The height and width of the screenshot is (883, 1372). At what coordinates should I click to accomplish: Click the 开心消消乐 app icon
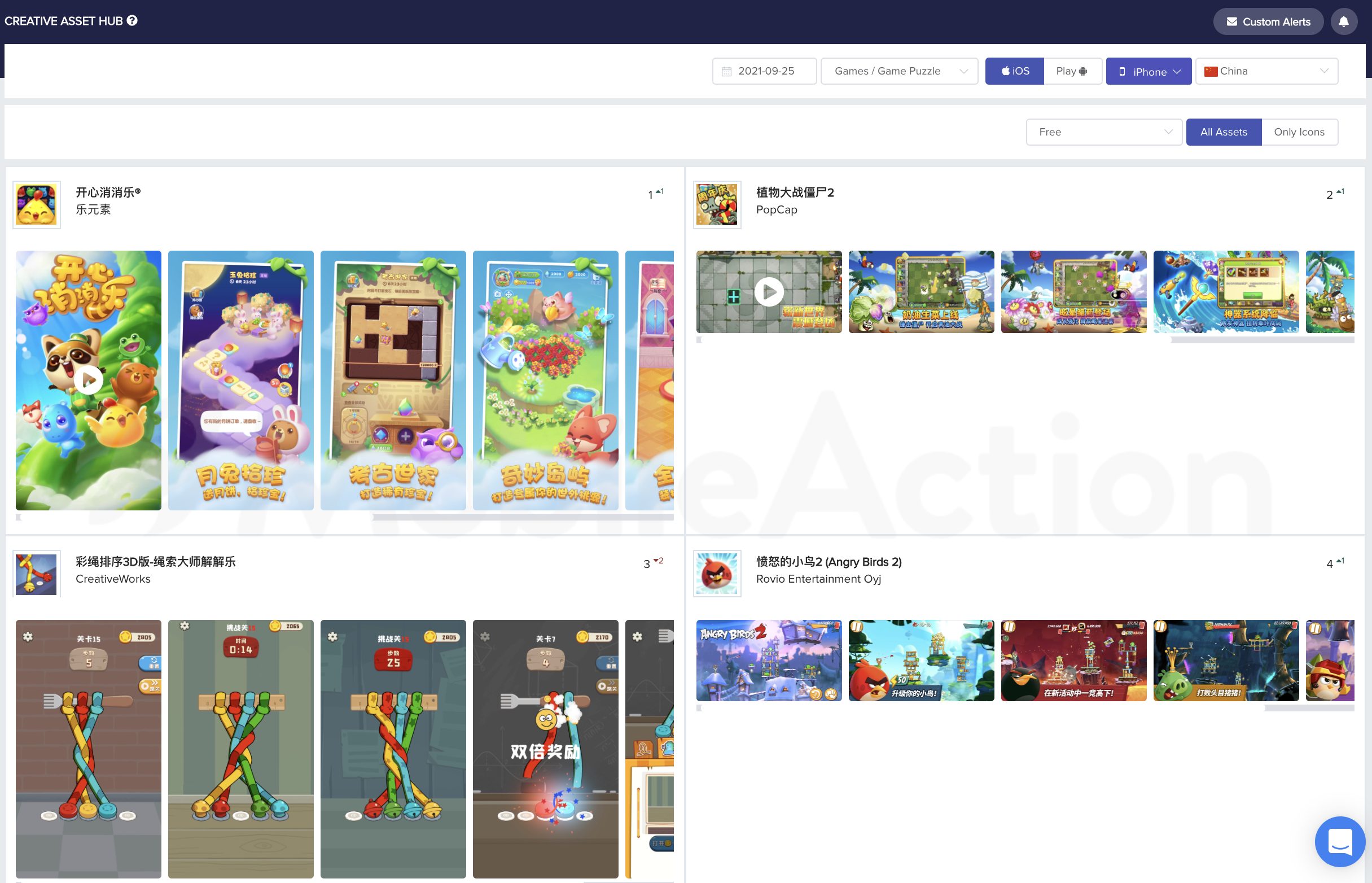[37, 205]
